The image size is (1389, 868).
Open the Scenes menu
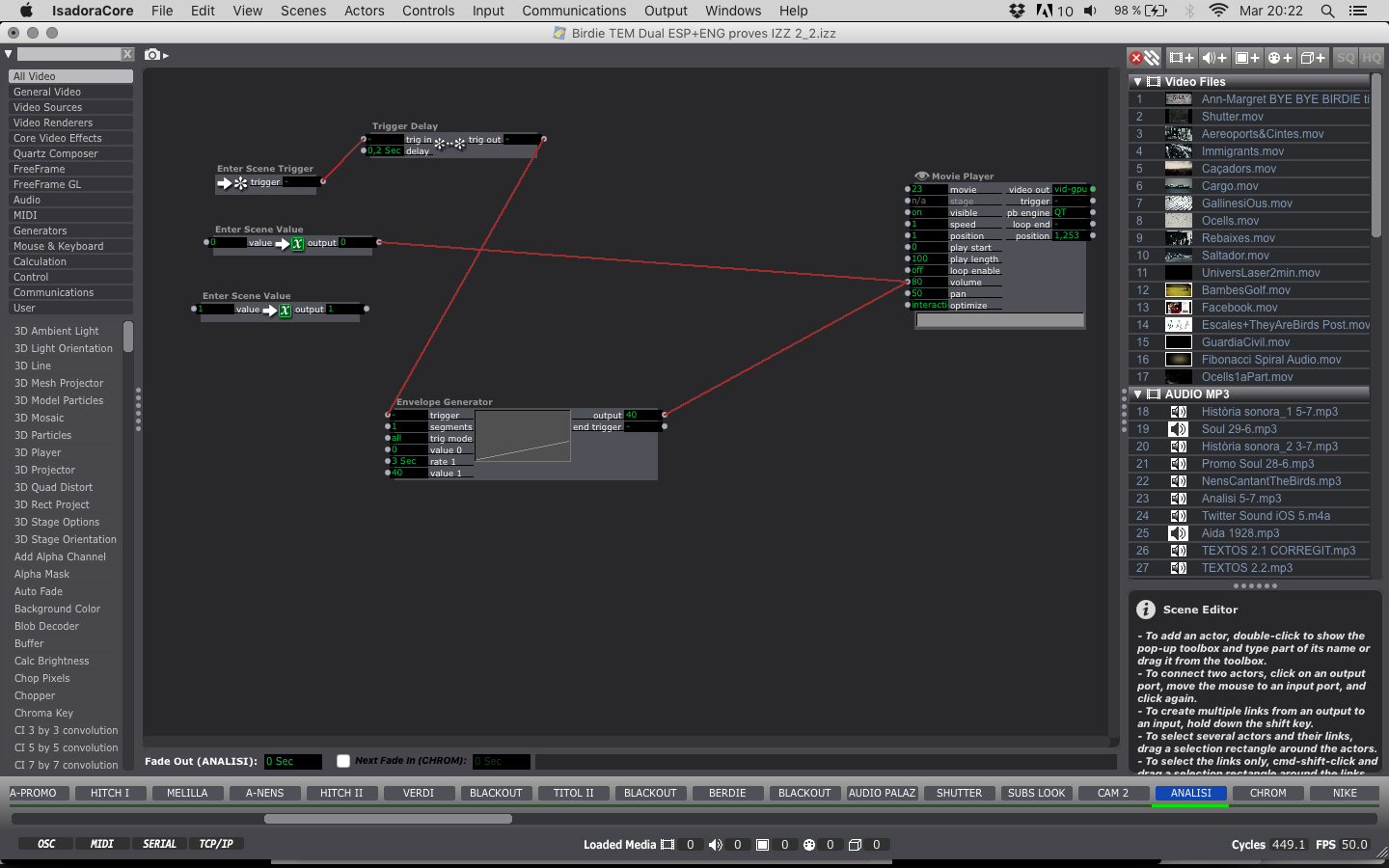[x=303, y=11]
